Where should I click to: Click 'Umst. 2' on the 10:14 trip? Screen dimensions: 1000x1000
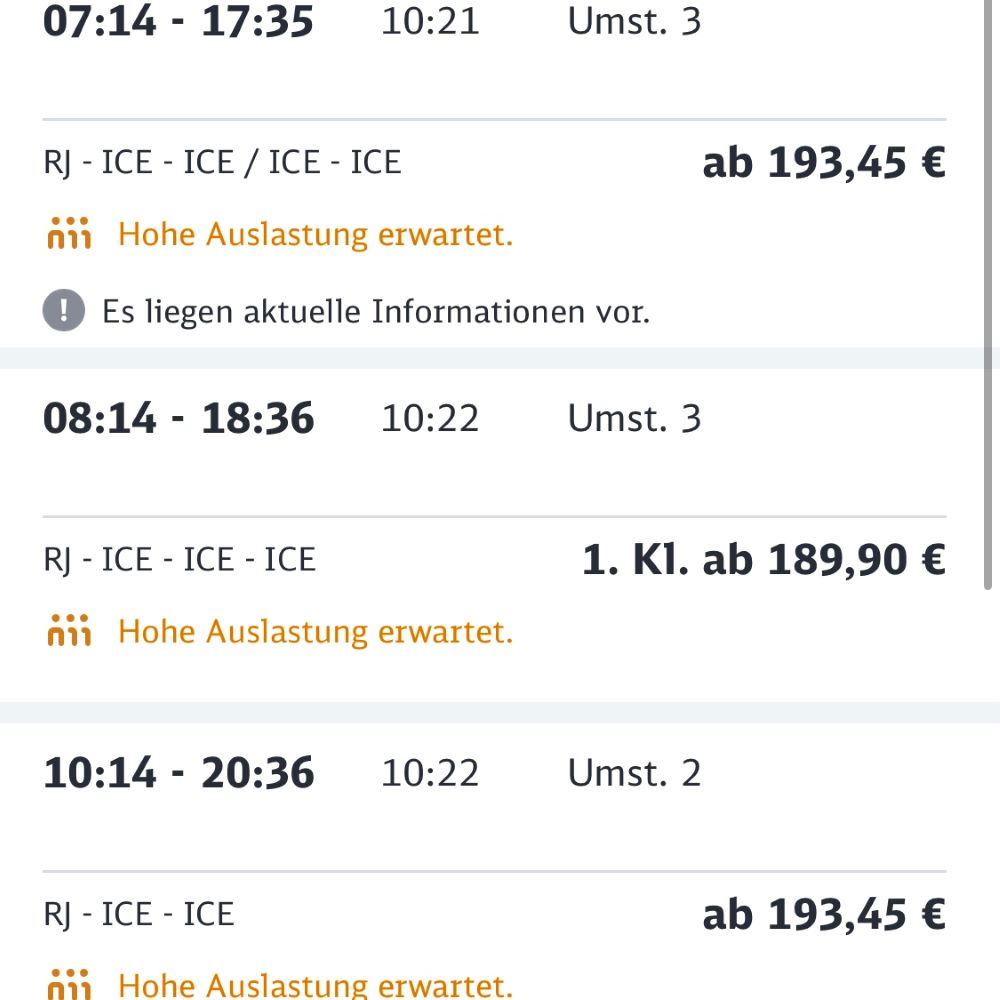coord(634,773)
